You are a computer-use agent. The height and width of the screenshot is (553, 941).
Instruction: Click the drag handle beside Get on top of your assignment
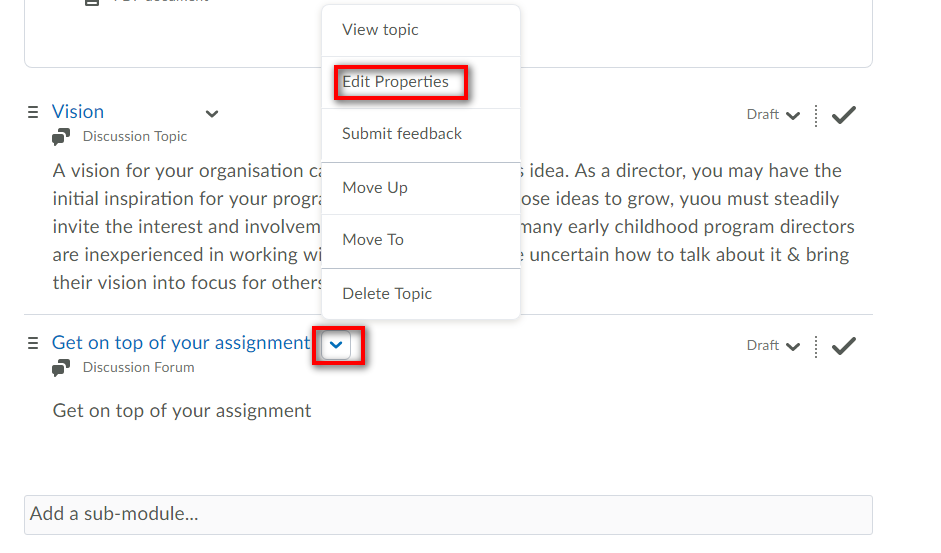tap(33, 343)
